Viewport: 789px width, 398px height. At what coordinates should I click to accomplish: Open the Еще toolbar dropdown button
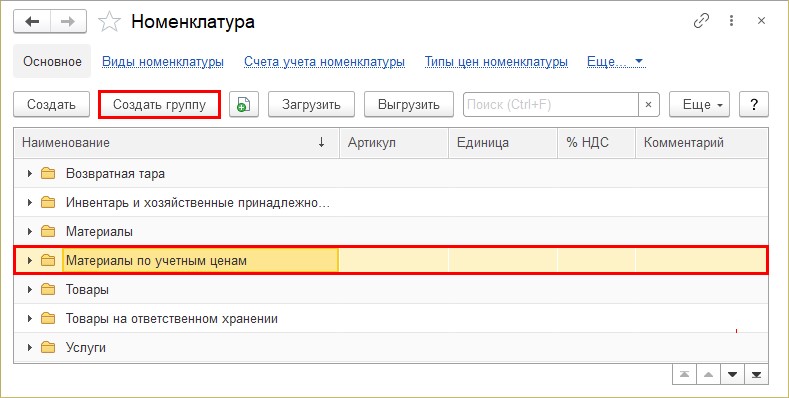[699, 105]
